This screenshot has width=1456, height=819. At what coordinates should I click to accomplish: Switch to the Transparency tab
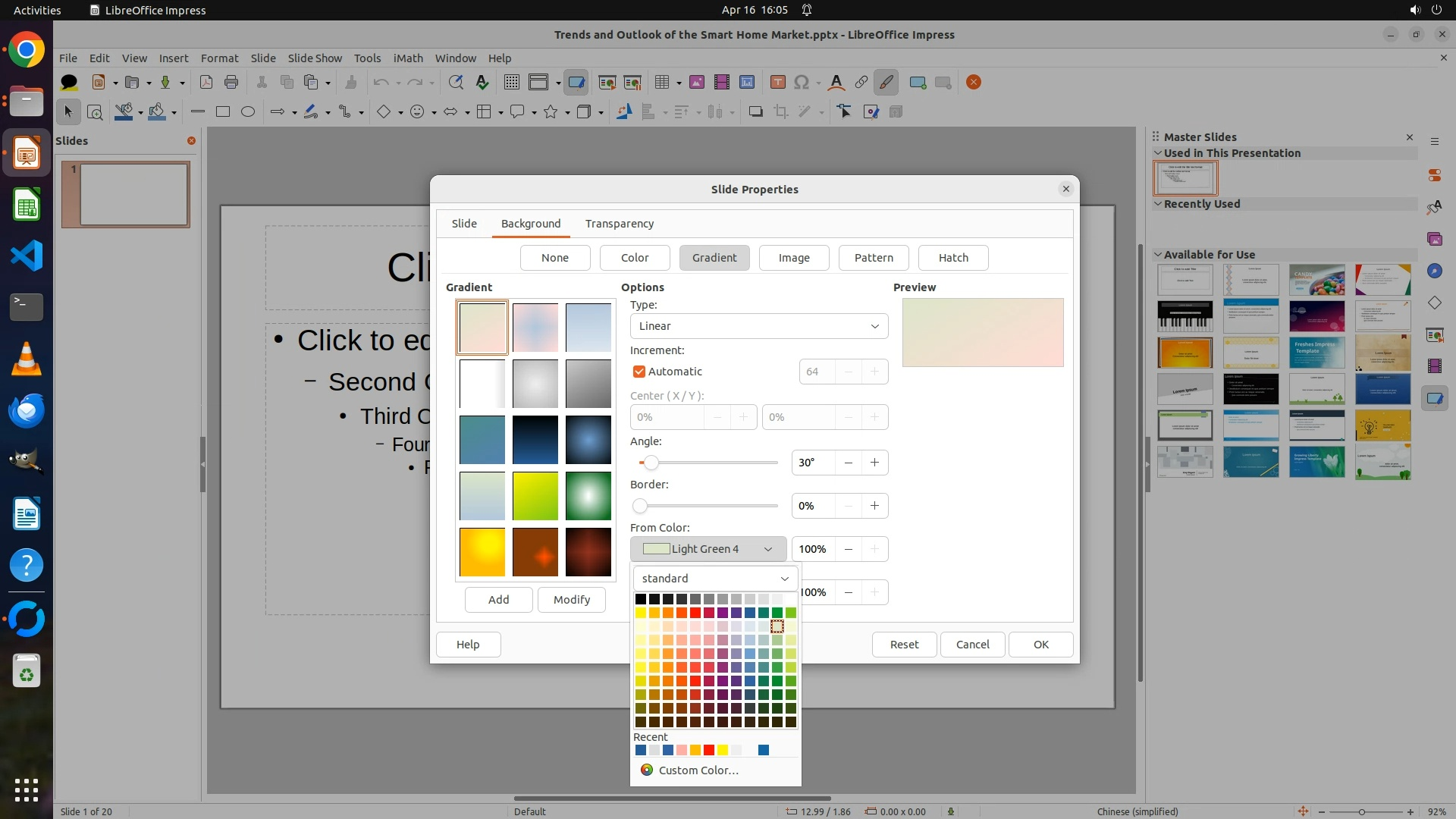pyautogui.click(x=619, y=224)
